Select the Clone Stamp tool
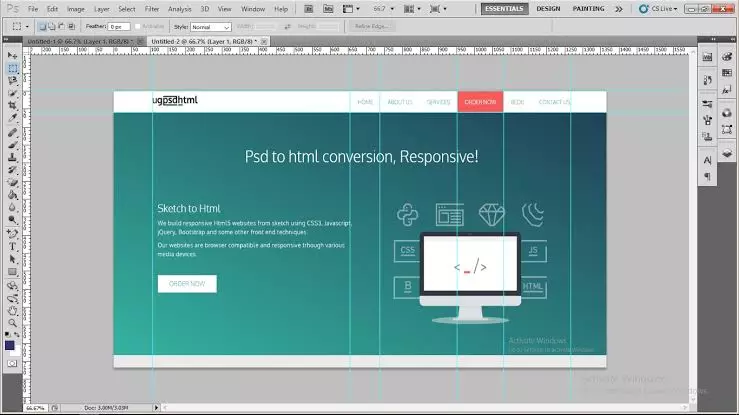This screenshot has width=739, height=415. 12,157
